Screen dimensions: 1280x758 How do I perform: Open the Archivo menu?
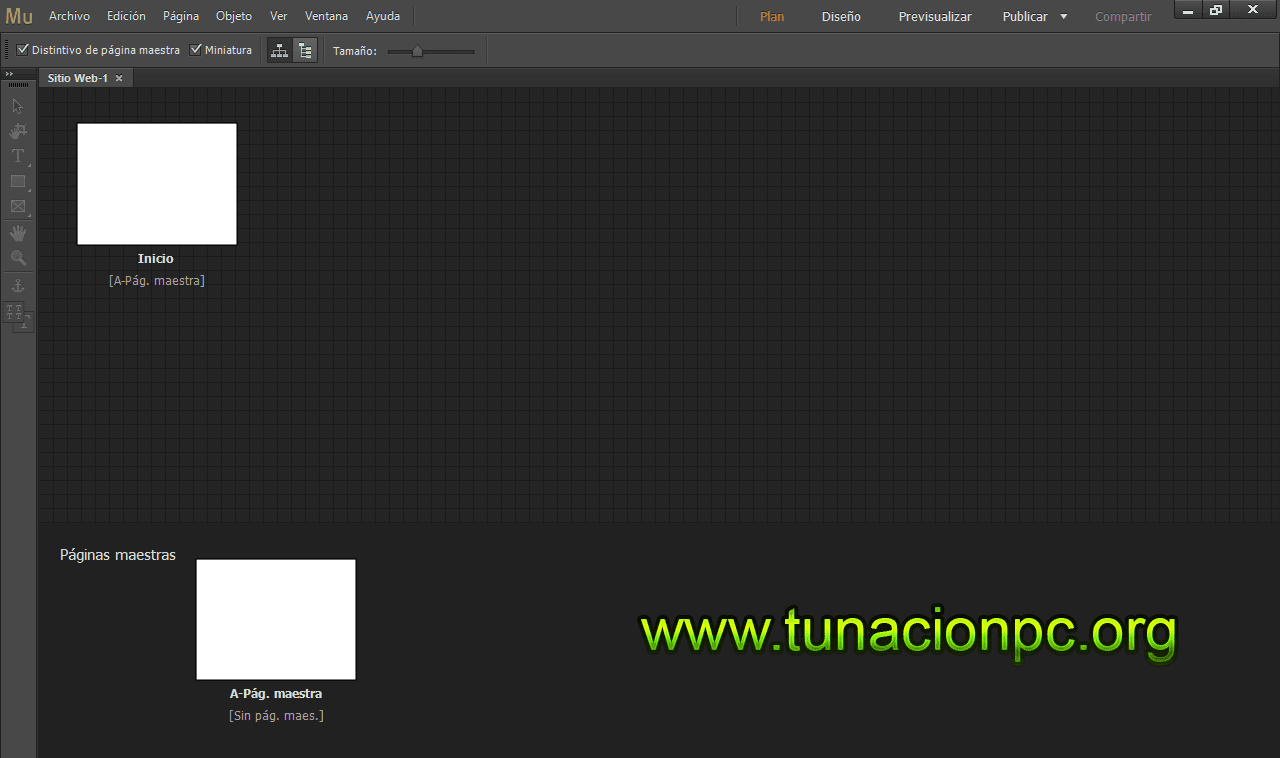point(69,16)
